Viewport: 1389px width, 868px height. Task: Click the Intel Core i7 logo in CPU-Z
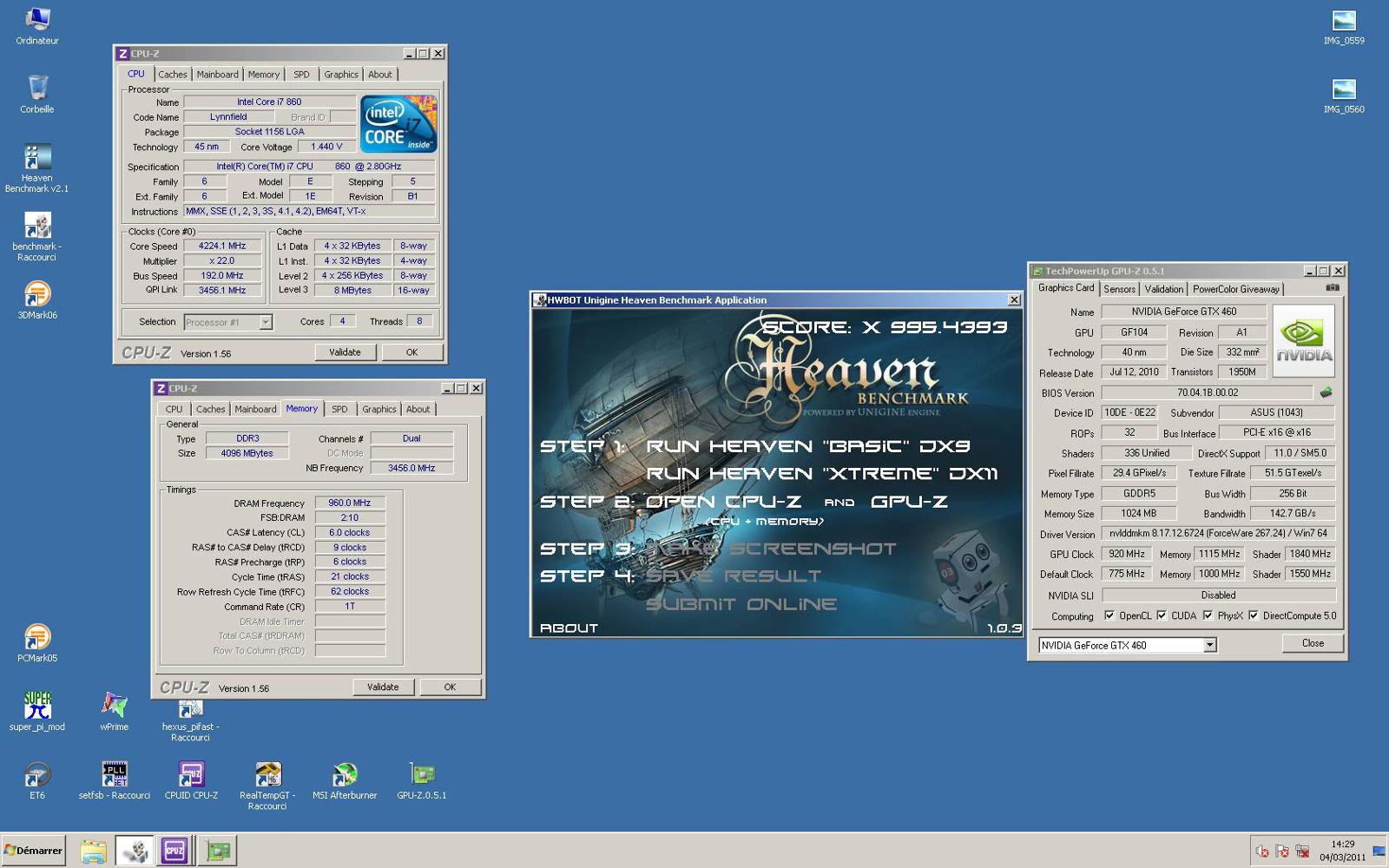pyautogui.click(x=398, y=125)
